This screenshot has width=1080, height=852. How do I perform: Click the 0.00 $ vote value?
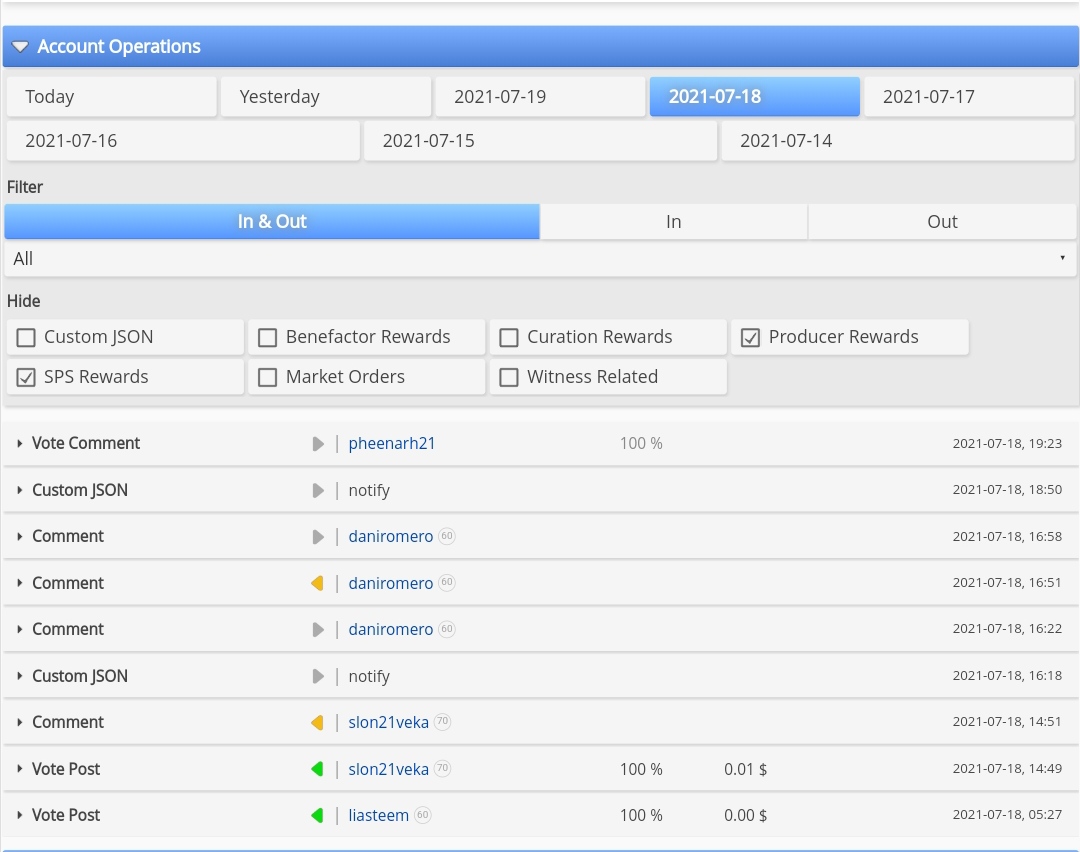click(x=745, y=815)
